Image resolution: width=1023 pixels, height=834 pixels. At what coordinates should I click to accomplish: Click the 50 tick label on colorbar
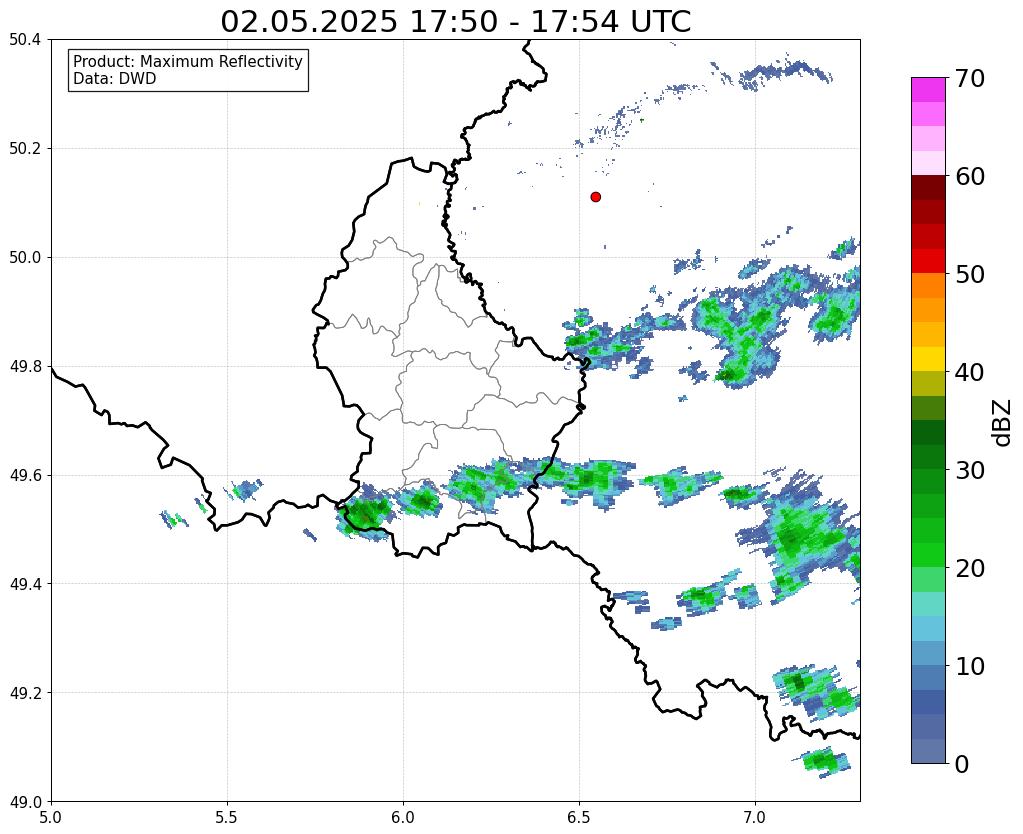(x=969, y=274)
